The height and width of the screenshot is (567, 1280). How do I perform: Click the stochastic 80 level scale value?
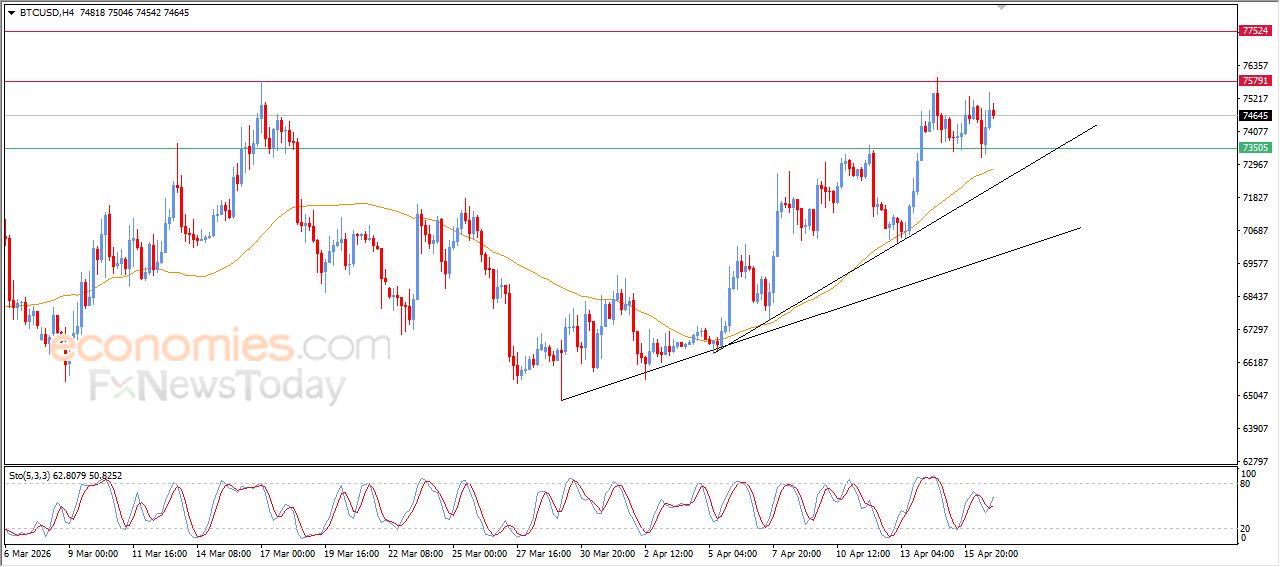[1246, 484]
